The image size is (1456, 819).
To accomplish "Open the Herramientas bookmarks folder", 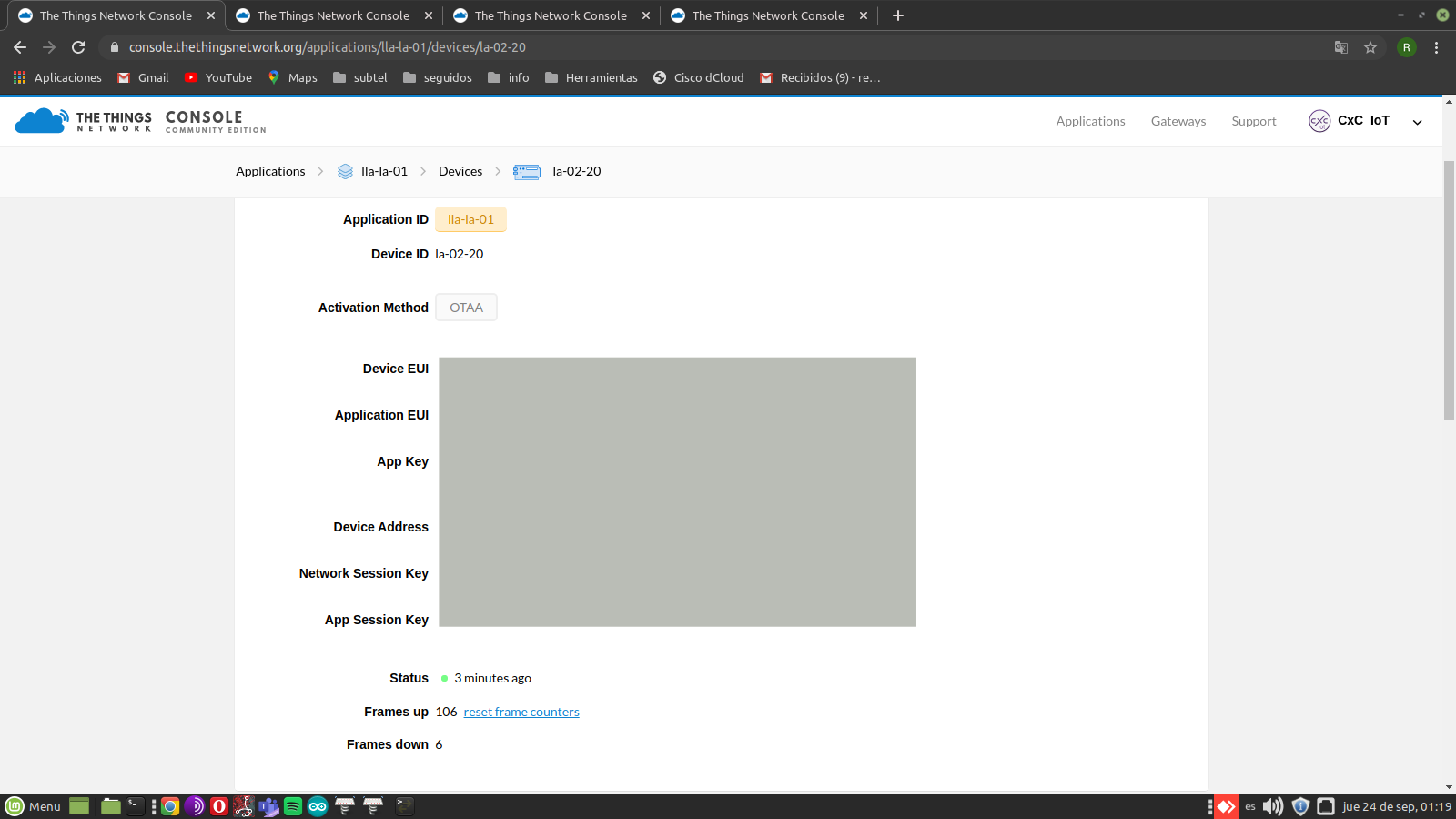I will [591, 77].
